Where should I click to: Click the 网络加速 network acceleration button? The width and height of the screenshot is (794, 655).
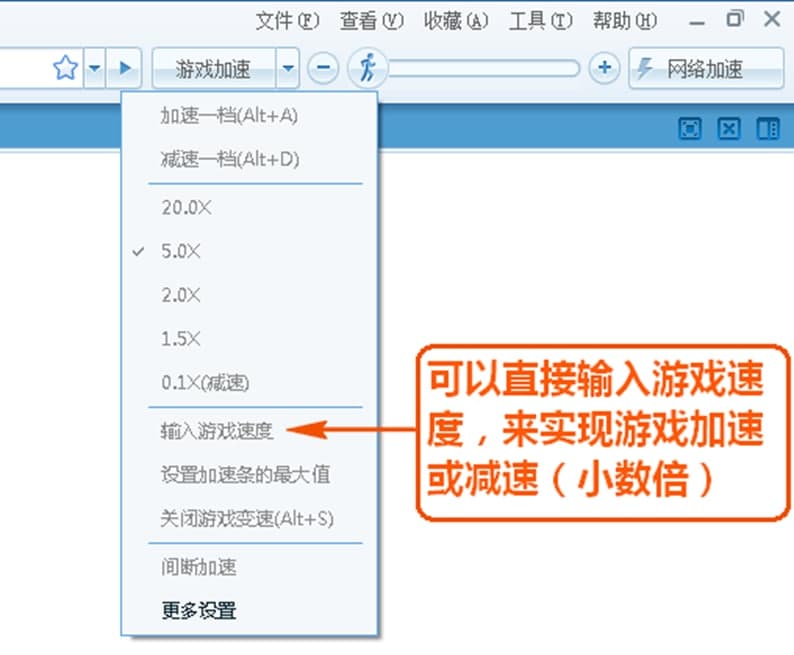point(705,69)
